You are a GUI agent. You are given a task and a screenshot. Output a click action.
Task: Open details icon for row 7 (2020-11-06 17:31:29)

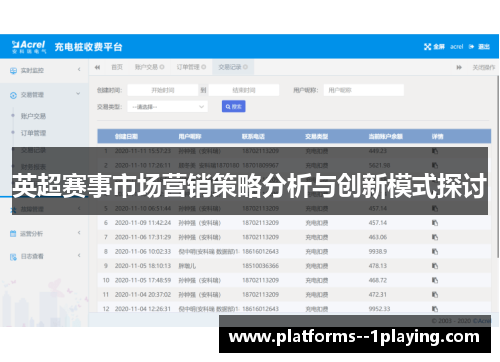435,237
